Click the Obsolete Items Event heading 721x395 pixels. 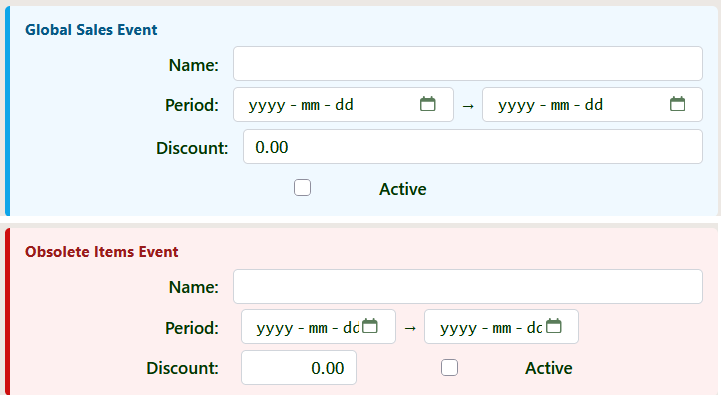[x=102, y=252]
